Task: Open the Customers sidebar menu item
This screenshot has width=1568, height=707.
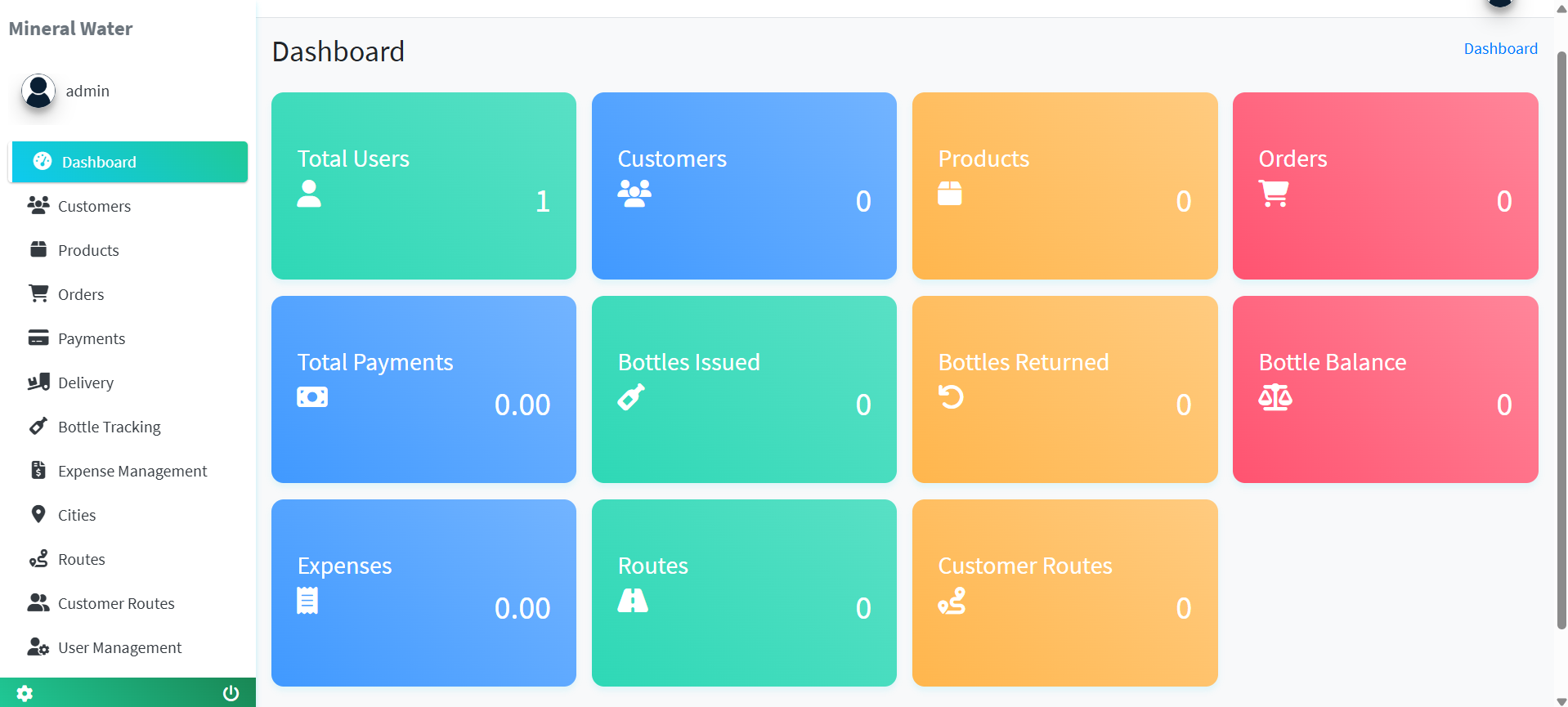Action: (x=128, y=206)
